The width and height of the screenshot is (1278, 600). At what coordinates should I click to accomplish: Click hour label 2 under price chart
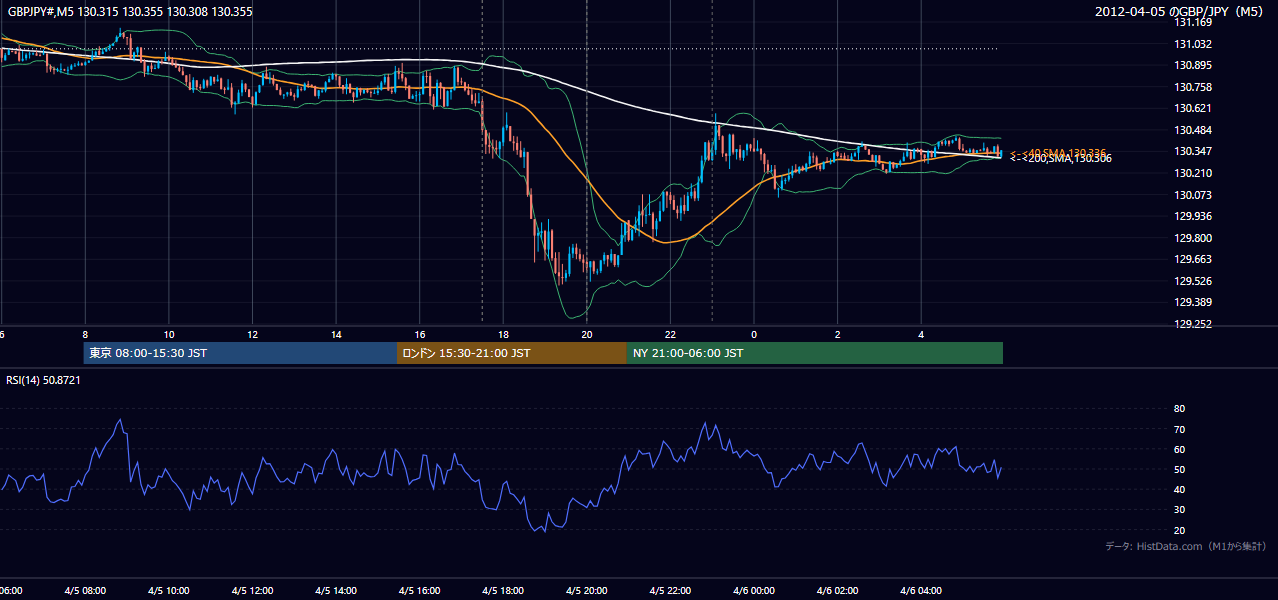[x=838, y=335]
